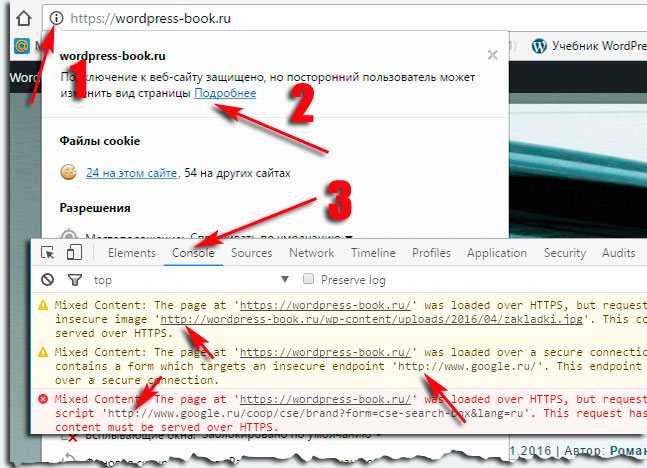Viewport: 647px width, 468px height.
Task: Switch to the Audits tab
Action: coord(619,253)
